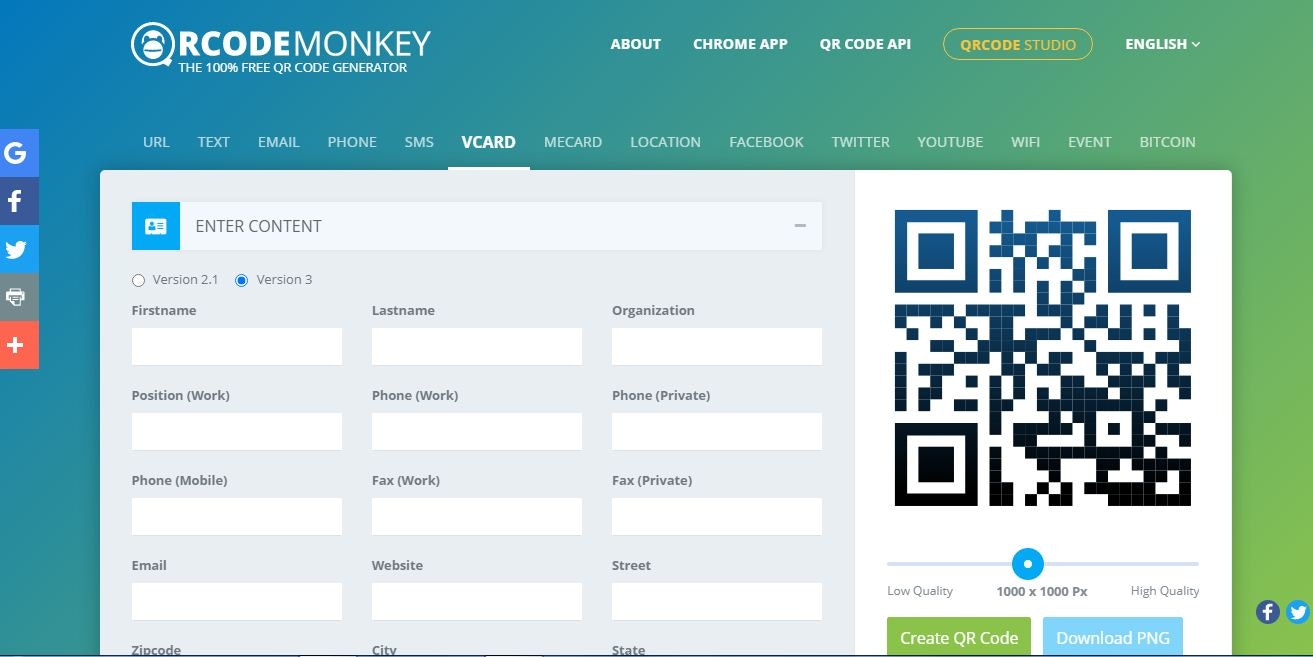The height and width of the screenshot is (657, 1313).
Task: Switch to the BITCOIN tab
Action: pyautogui.click(x=1167, y=142)
